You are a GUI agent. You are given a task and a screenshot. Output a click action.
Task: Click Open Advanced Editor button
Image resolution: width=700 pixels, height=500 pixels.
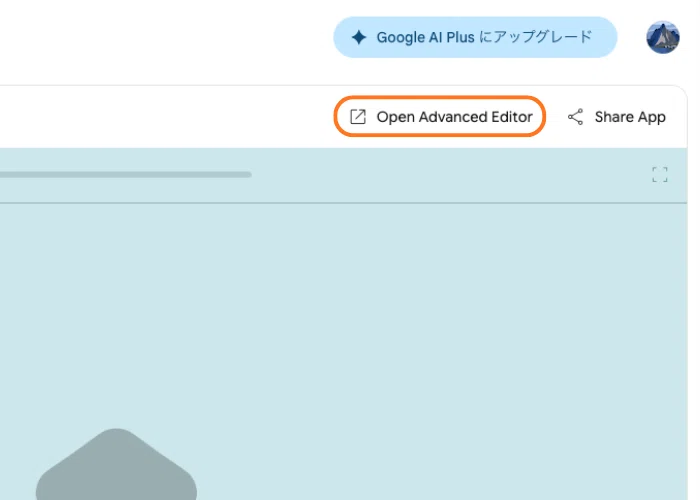[x=440, y=117]
